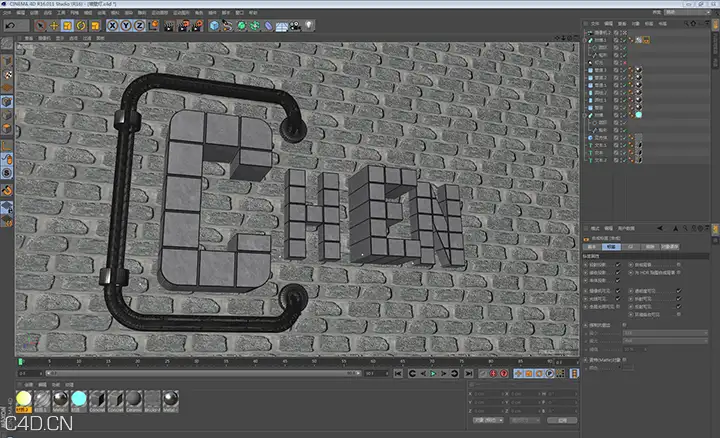Image resolution: width=720 pixels, height=438 pixels.
Task: Uncheck the first checkbox in the left tag properties column
Action: [x=618, y=265]
